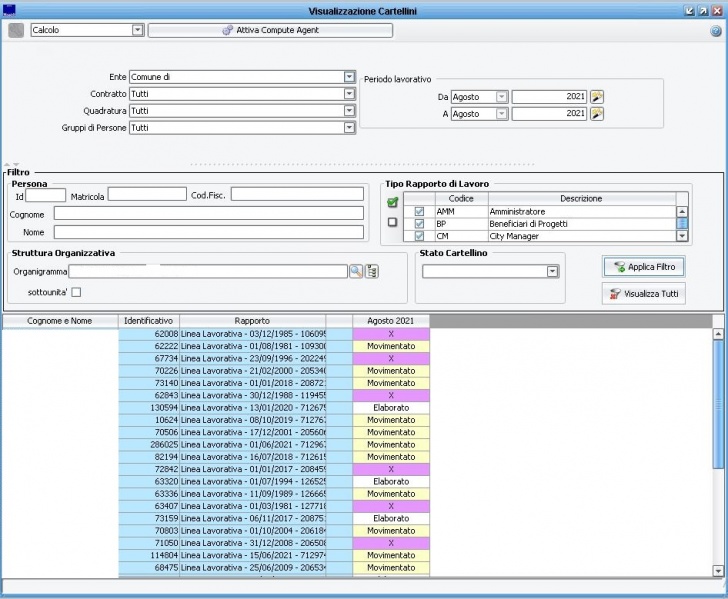The image size is (728, 599).
Task: Click the deselect-all empty box icon
Action: 393,222
